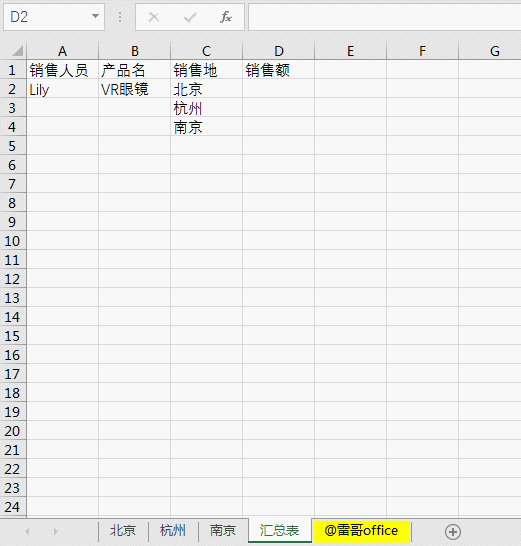Switch to the 杭州 sheet tab
Viewport: 521px width, 546px height.
(x=173, y=531)
